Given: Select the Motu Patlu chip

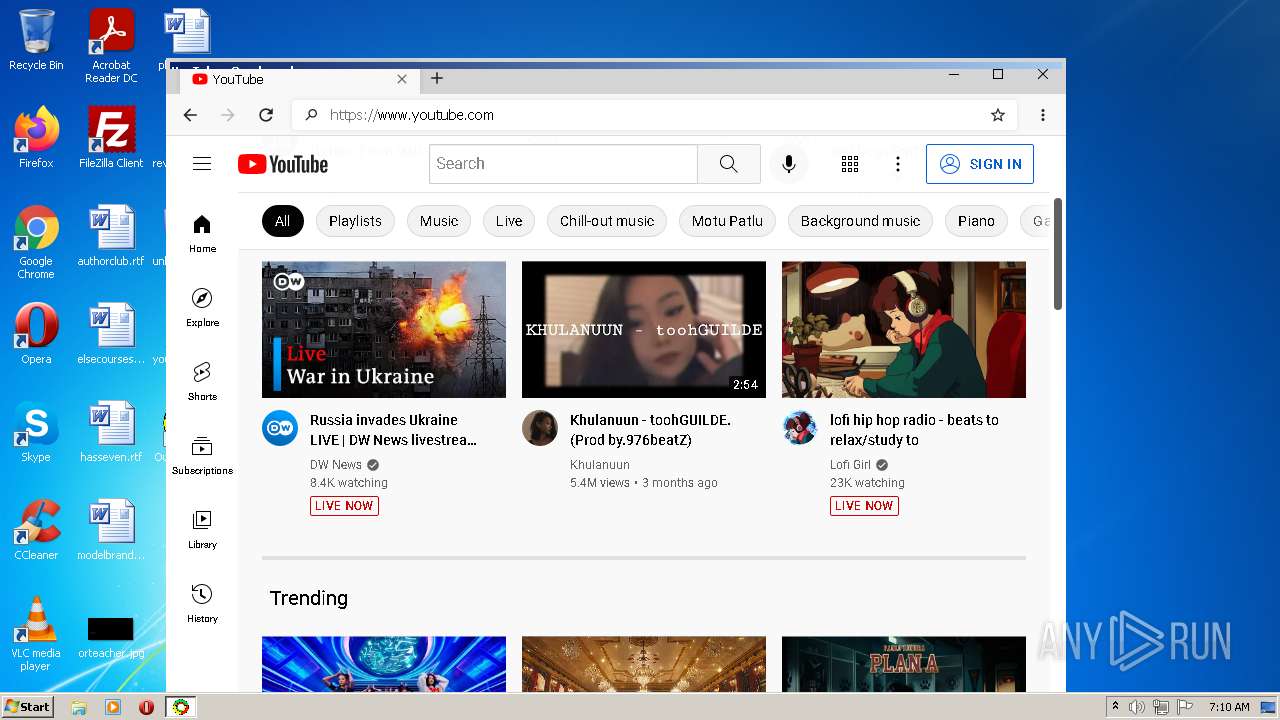Looking at the screenshot, I should click(x=727, y=221).
